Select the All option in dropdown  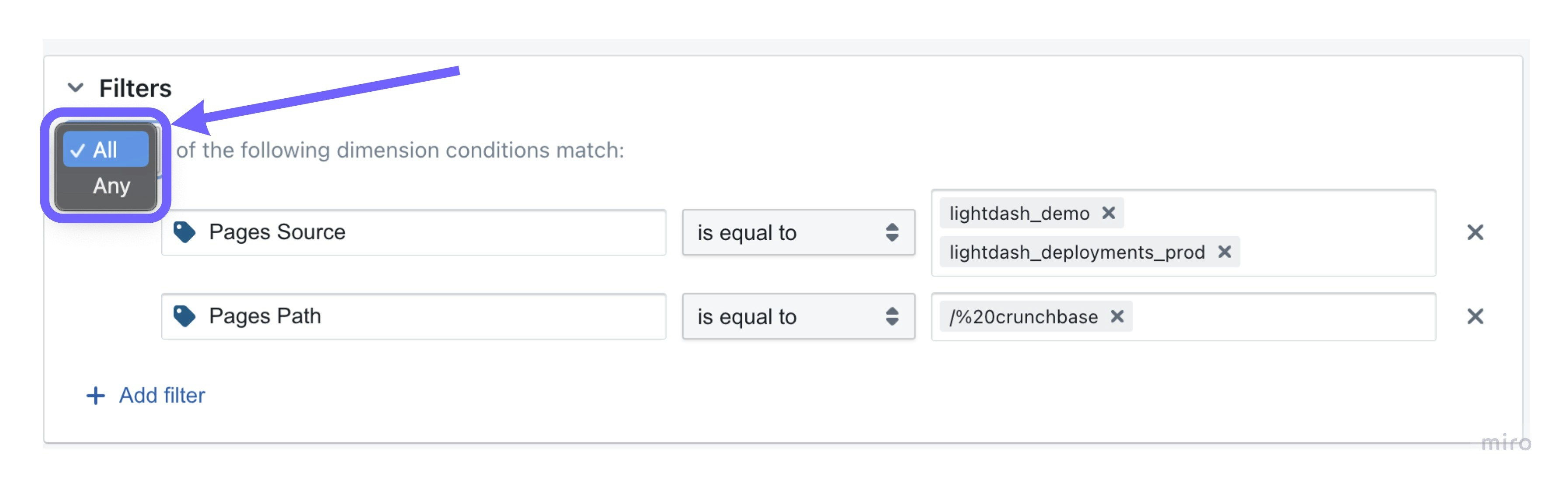[x=105, y=149]
